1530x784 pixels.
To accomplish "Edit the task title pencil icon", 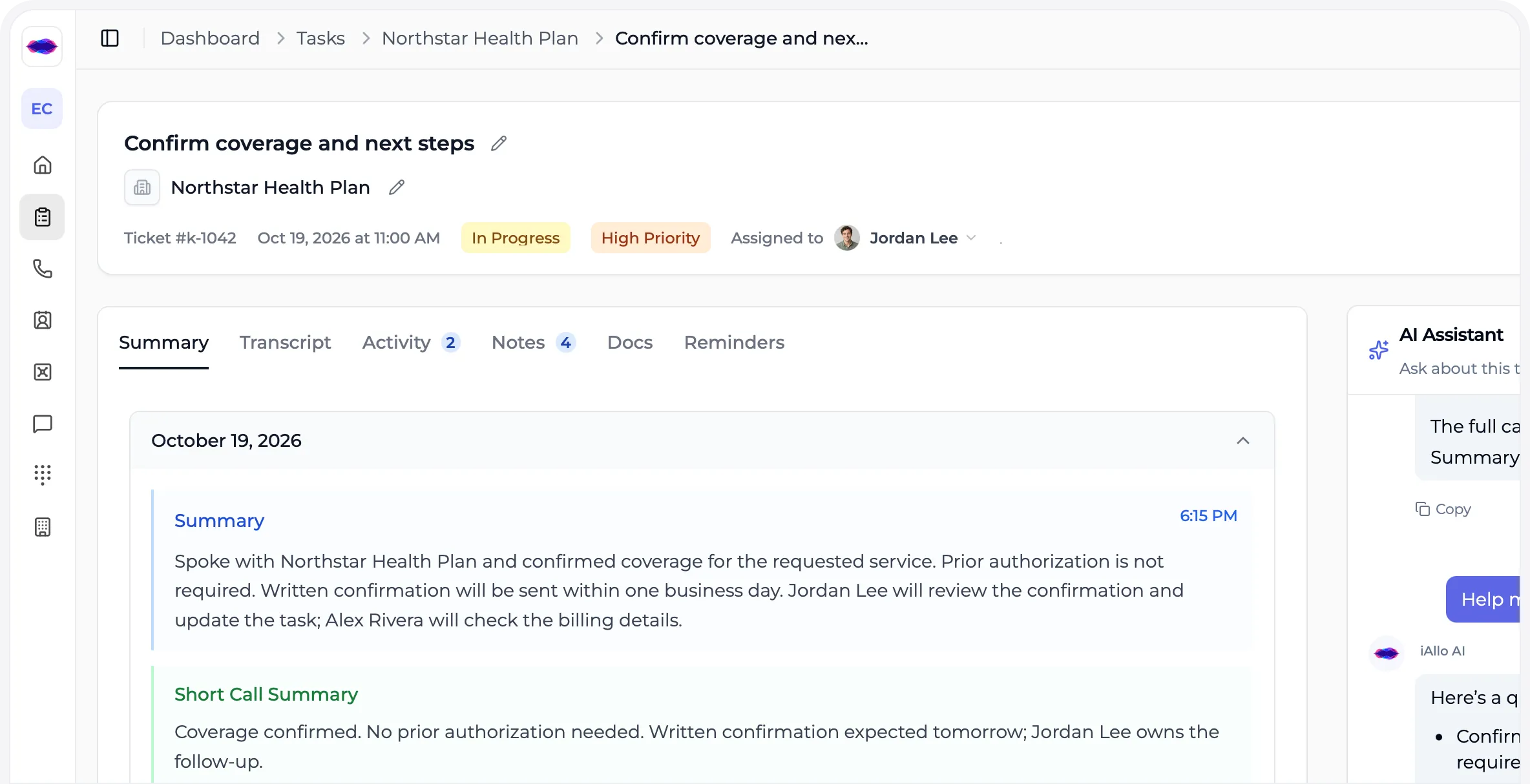I will (x=499, y=143).
